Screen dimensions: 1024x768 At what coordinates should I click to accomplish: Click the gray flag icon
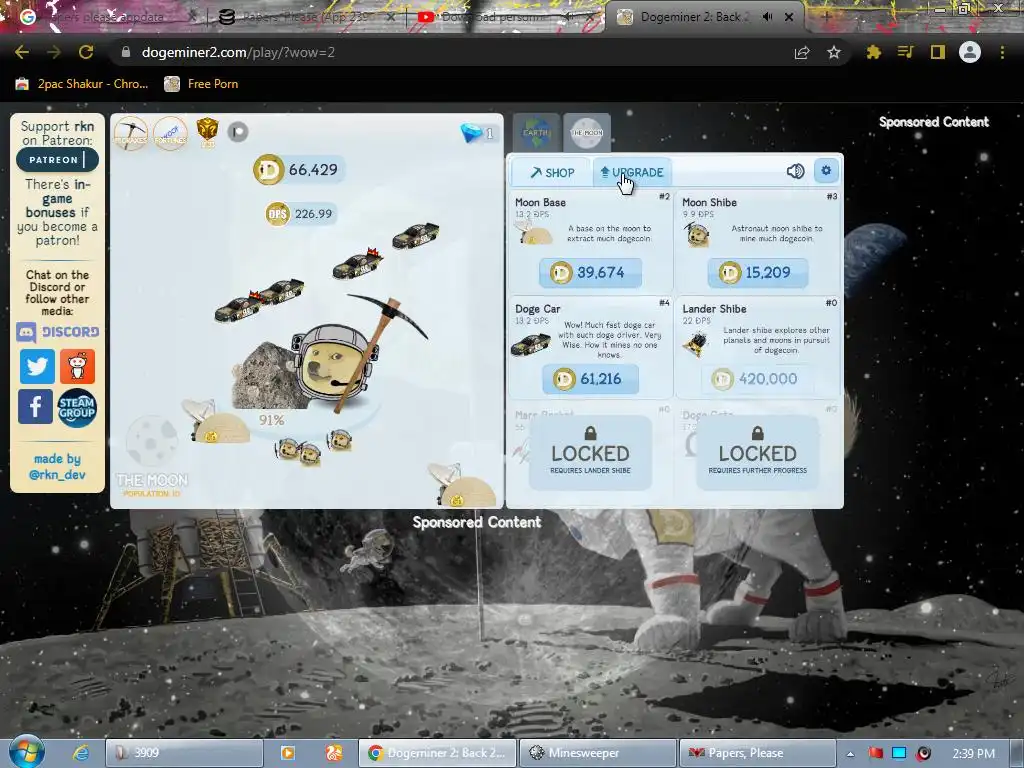238,133
